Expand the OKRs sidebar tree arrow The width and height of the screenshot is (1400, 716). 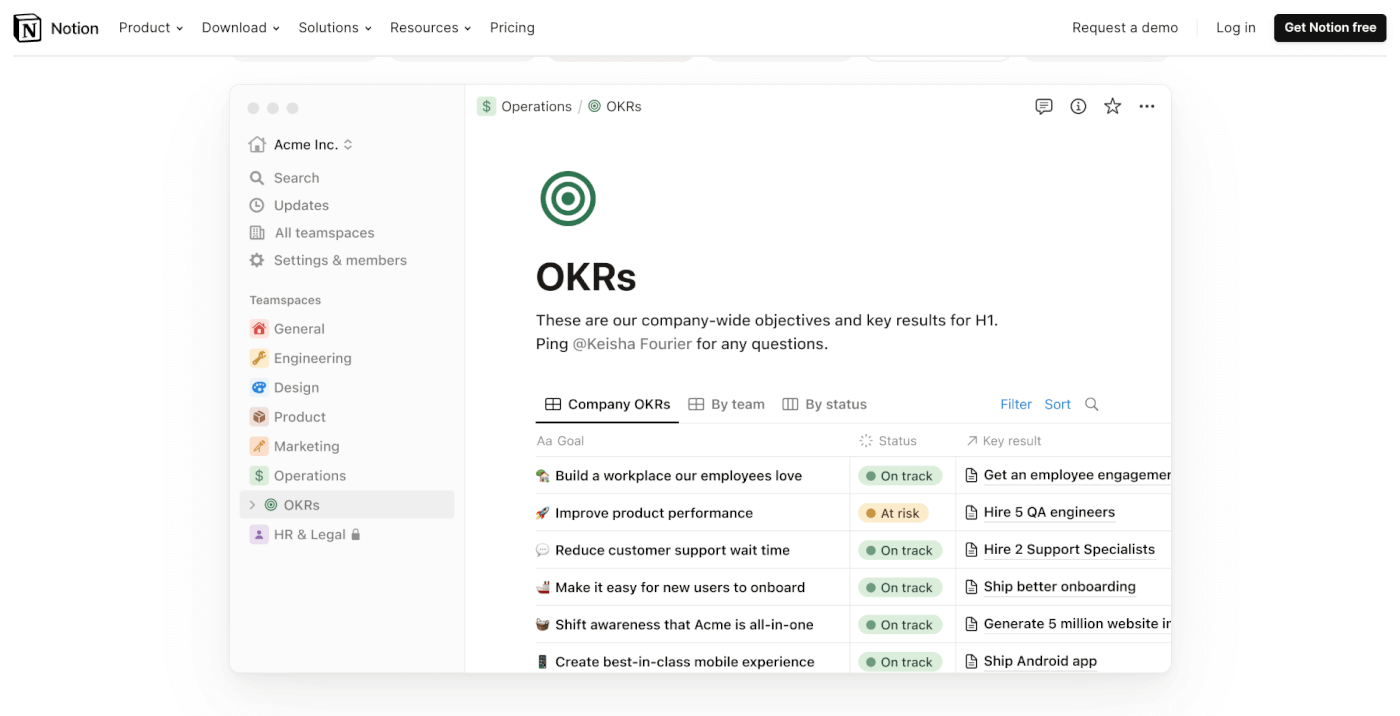(x=252, y=505)
